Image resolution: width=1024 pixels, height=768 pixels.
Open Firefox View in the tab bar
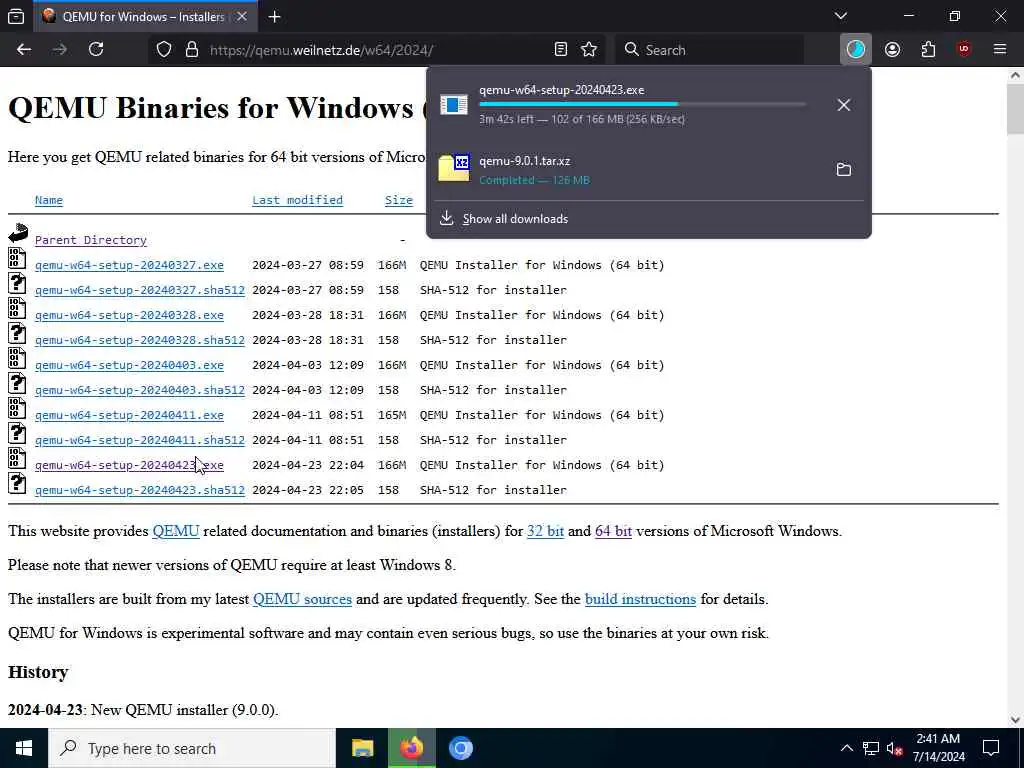pos(16,16)
